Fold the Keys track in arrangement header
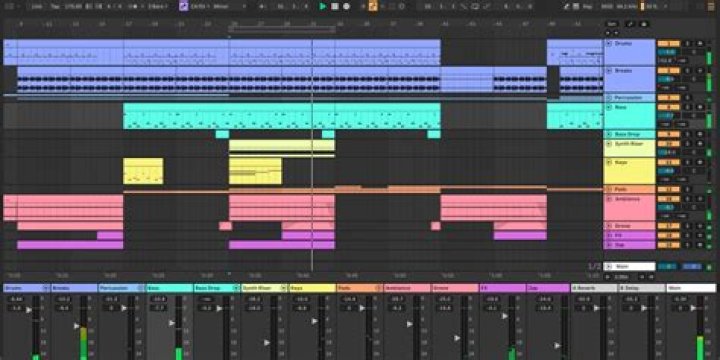The width and height of the screenshot is (720, 360). [609, 162]
